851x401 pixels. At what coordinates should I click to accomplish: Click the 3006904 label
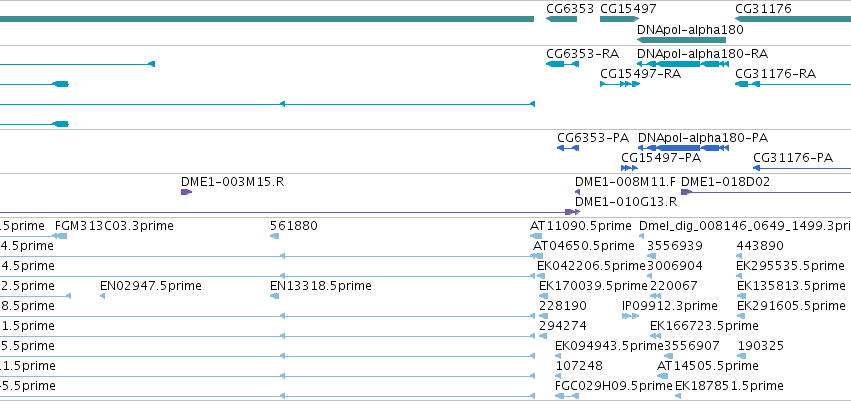coord(675,266)
